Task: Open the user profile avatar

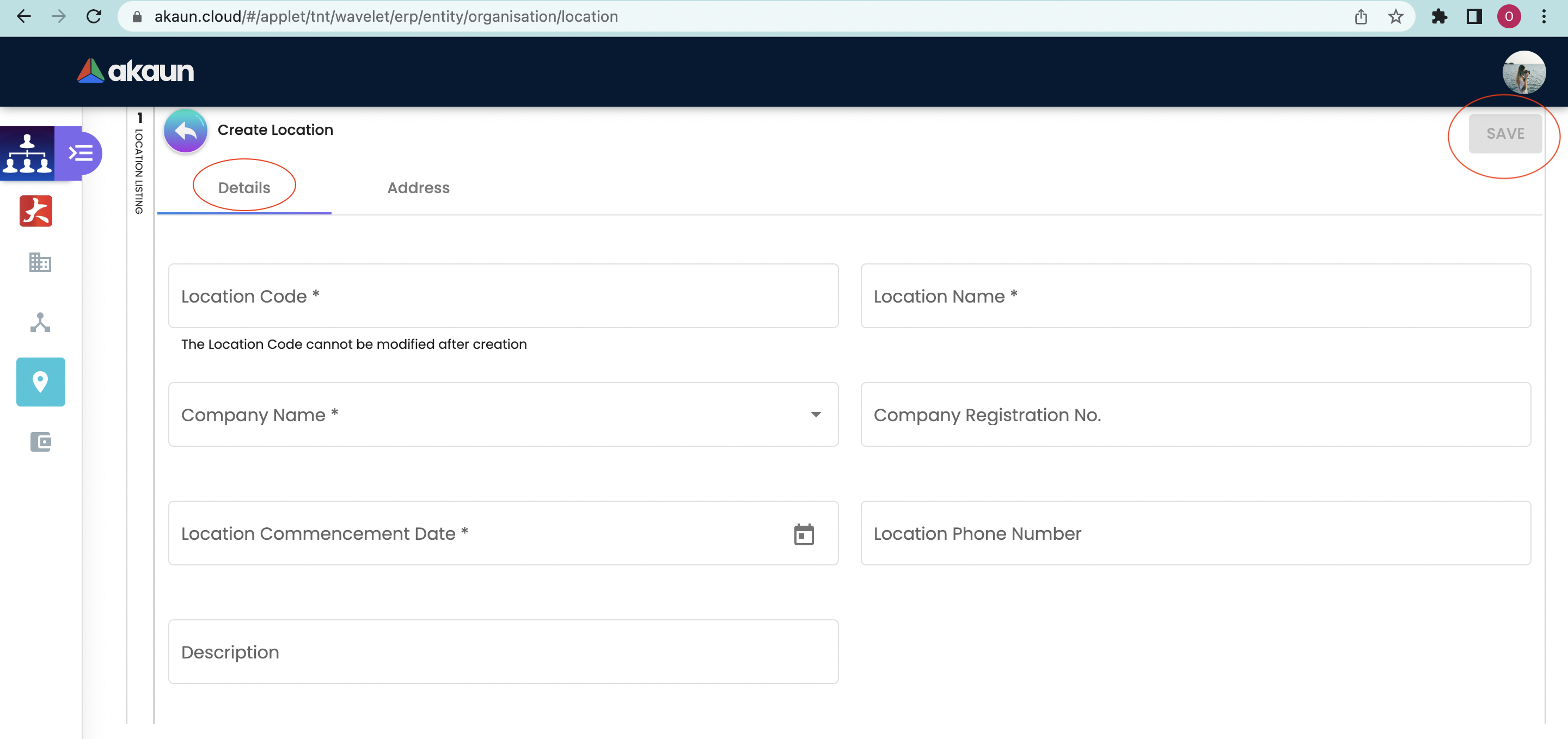Action: coord(1523,72)
